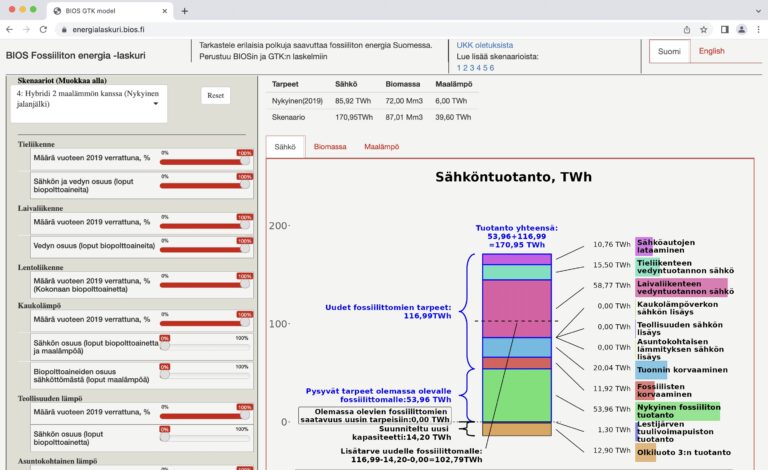
Task: Click the Nykyinen fossiiliton tuotanto legend label
Action: [678, 411]
